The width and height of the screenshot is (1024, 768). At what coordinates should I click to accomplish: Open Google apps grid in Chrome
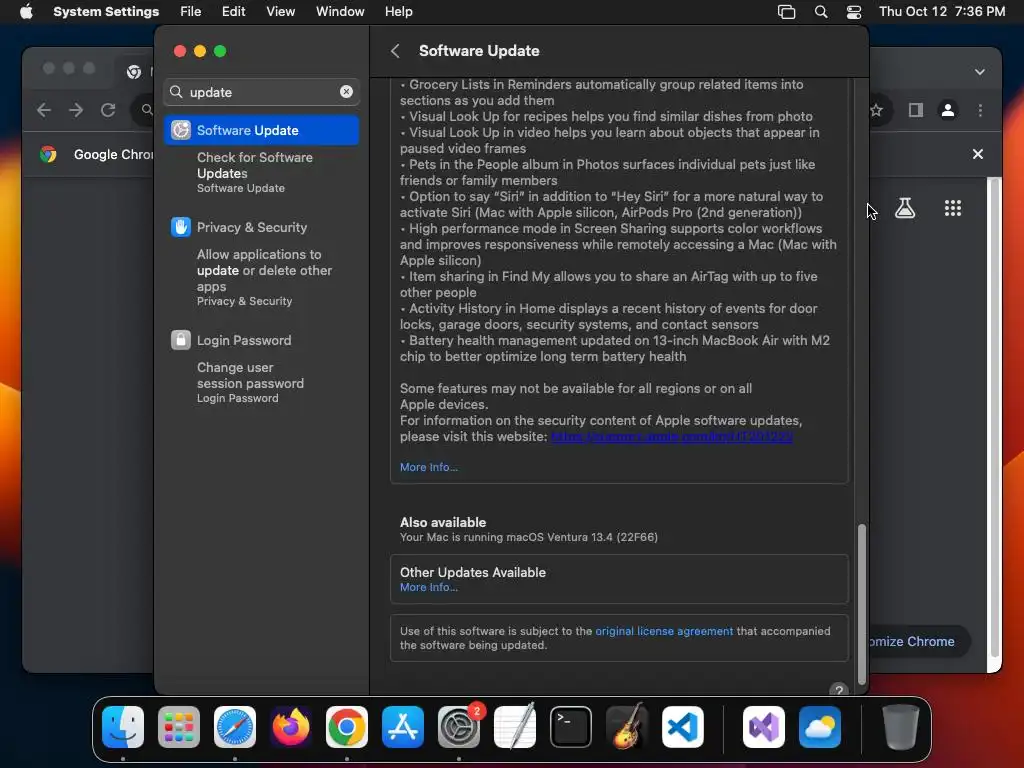tap(953, 208)
